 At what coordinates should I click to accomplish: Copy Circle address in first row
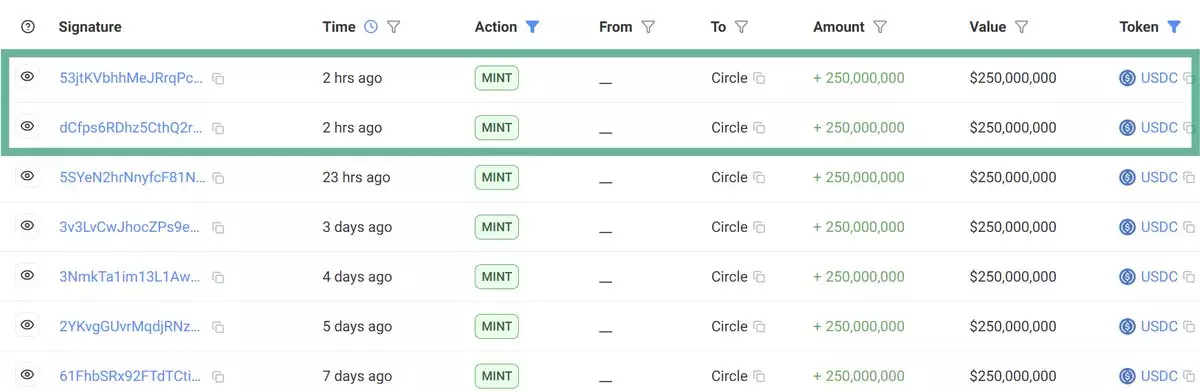[759, 78]
